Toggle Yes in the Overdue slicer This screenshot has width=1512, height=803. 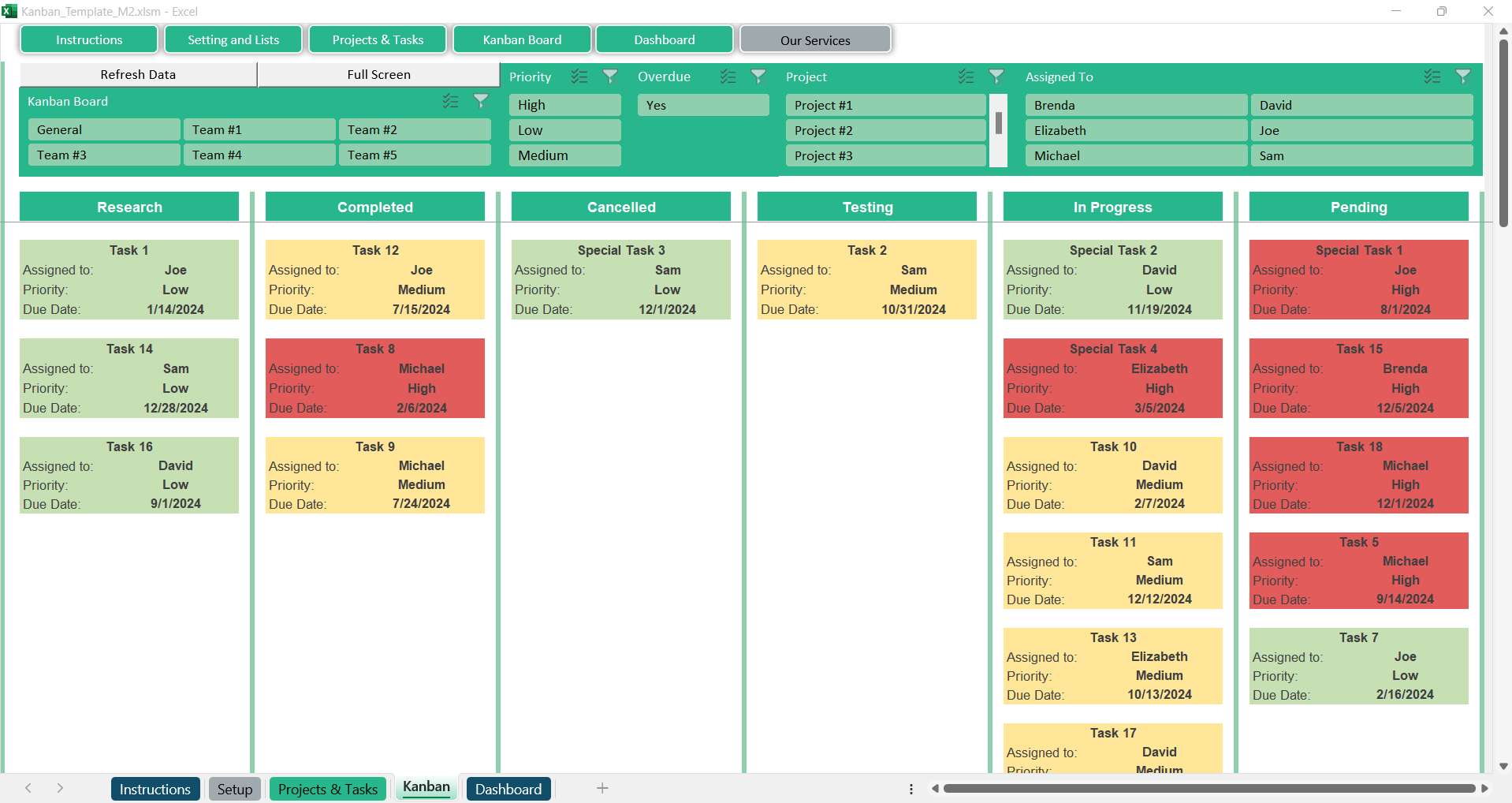tap(702, 104)
